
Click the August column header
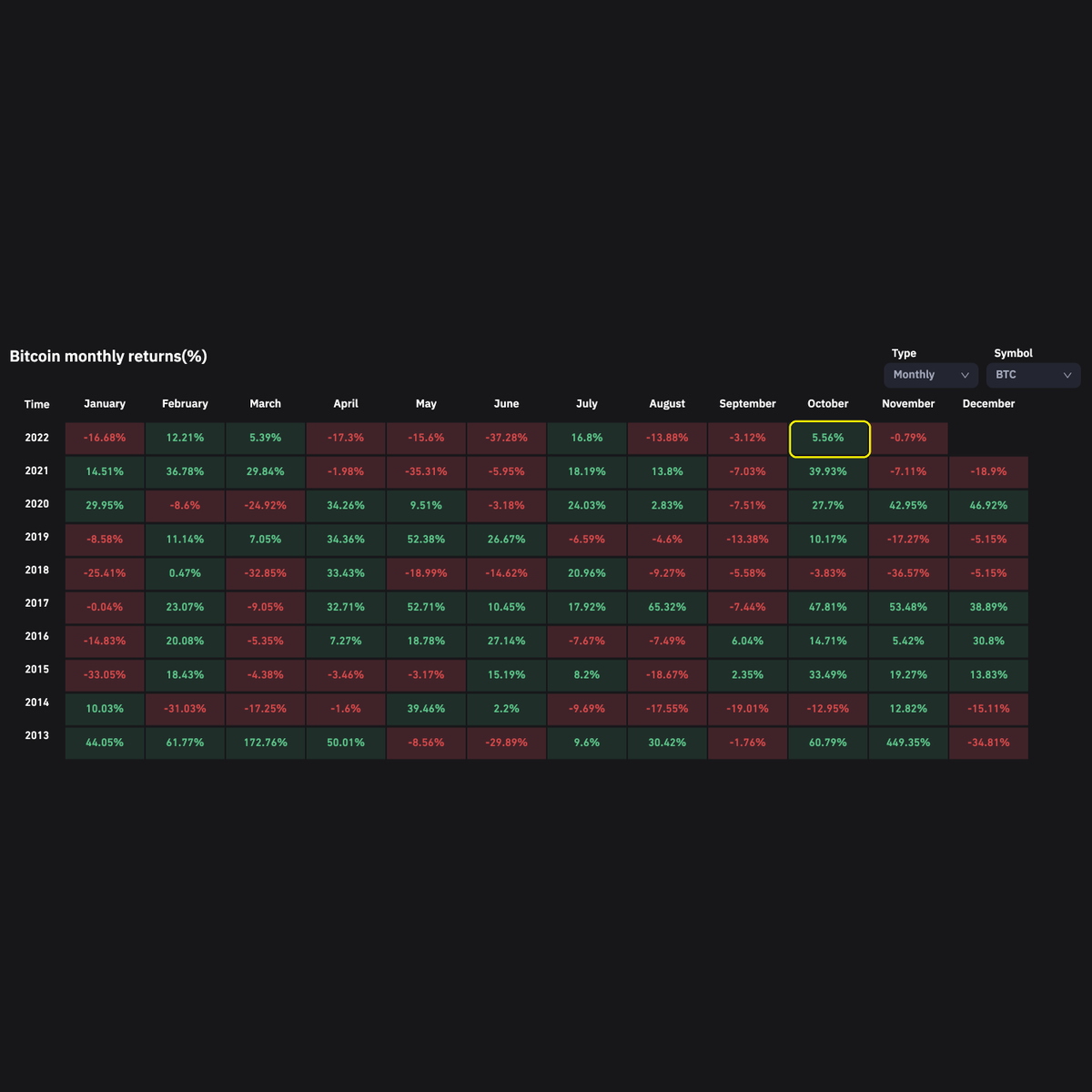[x=667, y=404]
